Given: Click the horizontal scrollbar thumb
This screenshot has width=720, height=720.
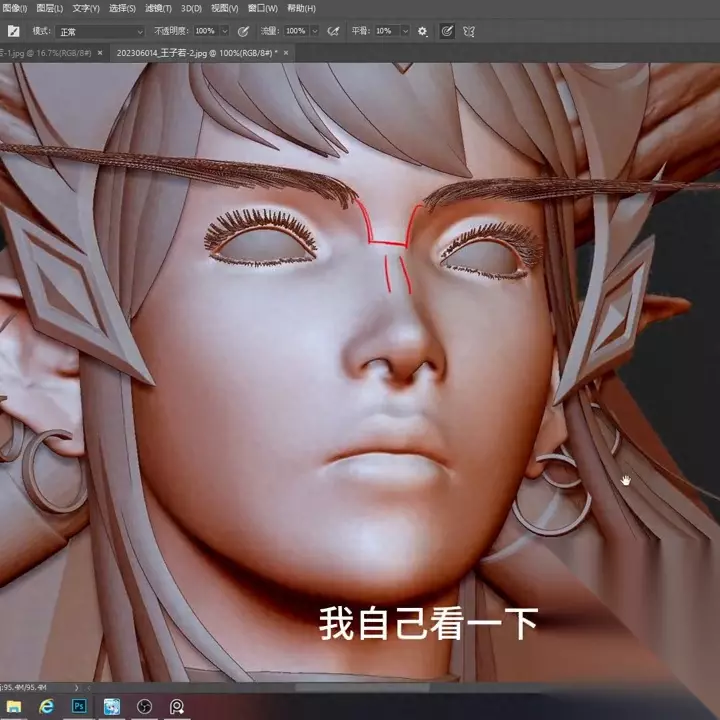Looking at the screenshot, I should click(x=363, y=687).
